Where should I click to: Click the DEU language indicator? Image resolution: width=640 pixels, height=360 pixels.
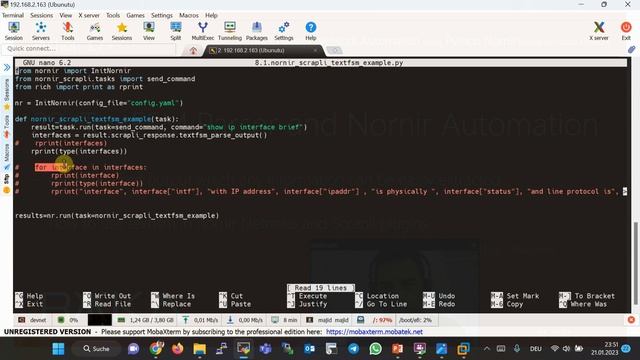pos(535,349)
